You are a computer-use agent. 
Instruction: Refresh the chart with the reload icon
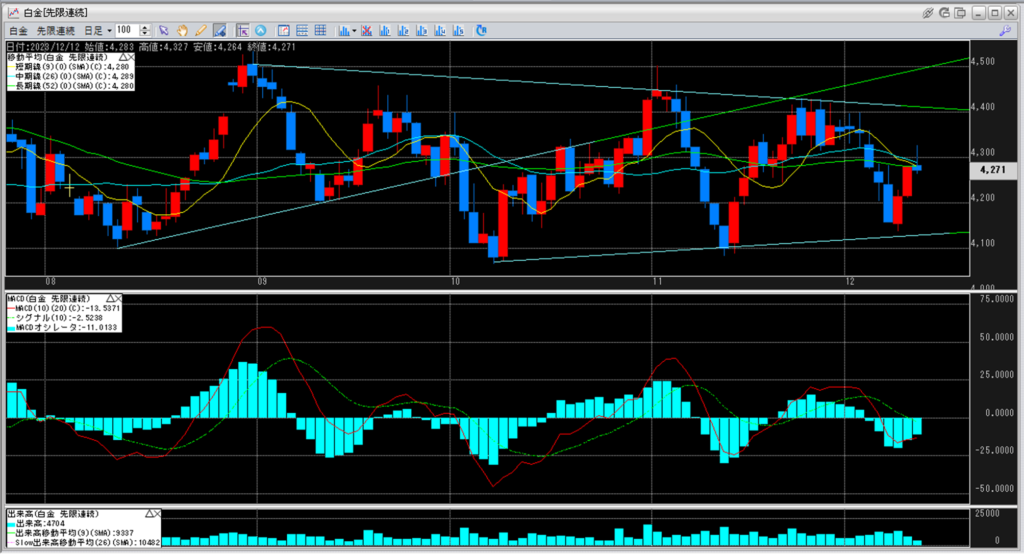pyautogui.click(x=481, y=30)
